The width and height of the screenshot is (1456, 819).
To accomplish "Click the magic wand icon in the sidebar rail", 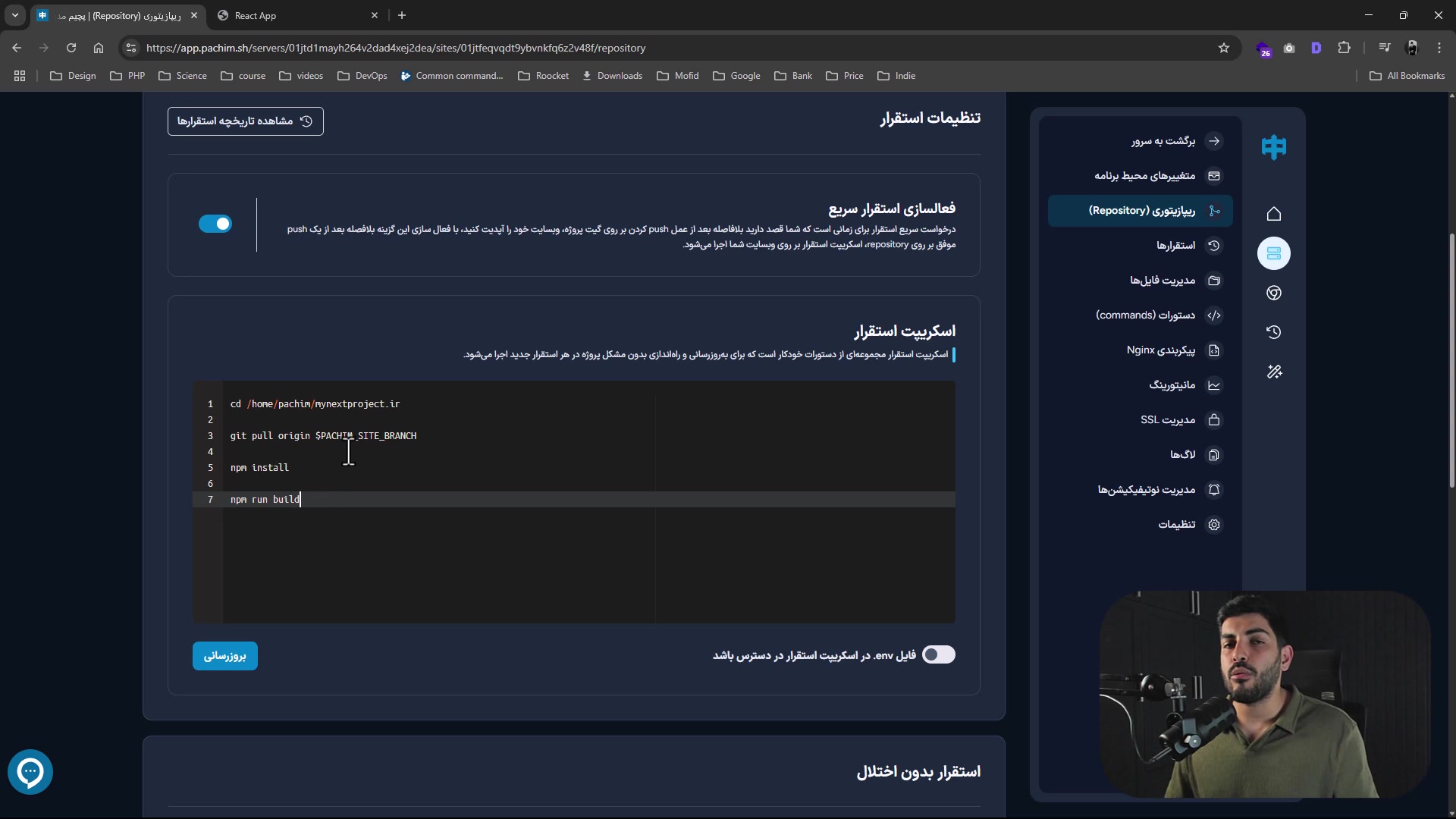I will click(x=1274, y=372).
